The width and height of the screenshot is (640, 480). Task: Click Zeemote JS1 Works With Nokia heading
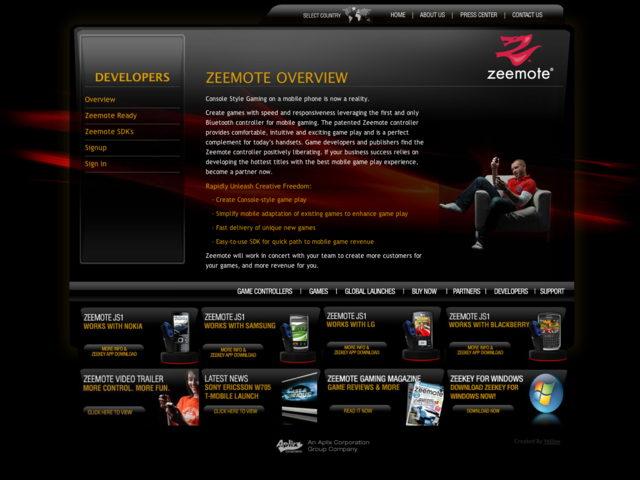pyautogui.click(x=113, y=322)
